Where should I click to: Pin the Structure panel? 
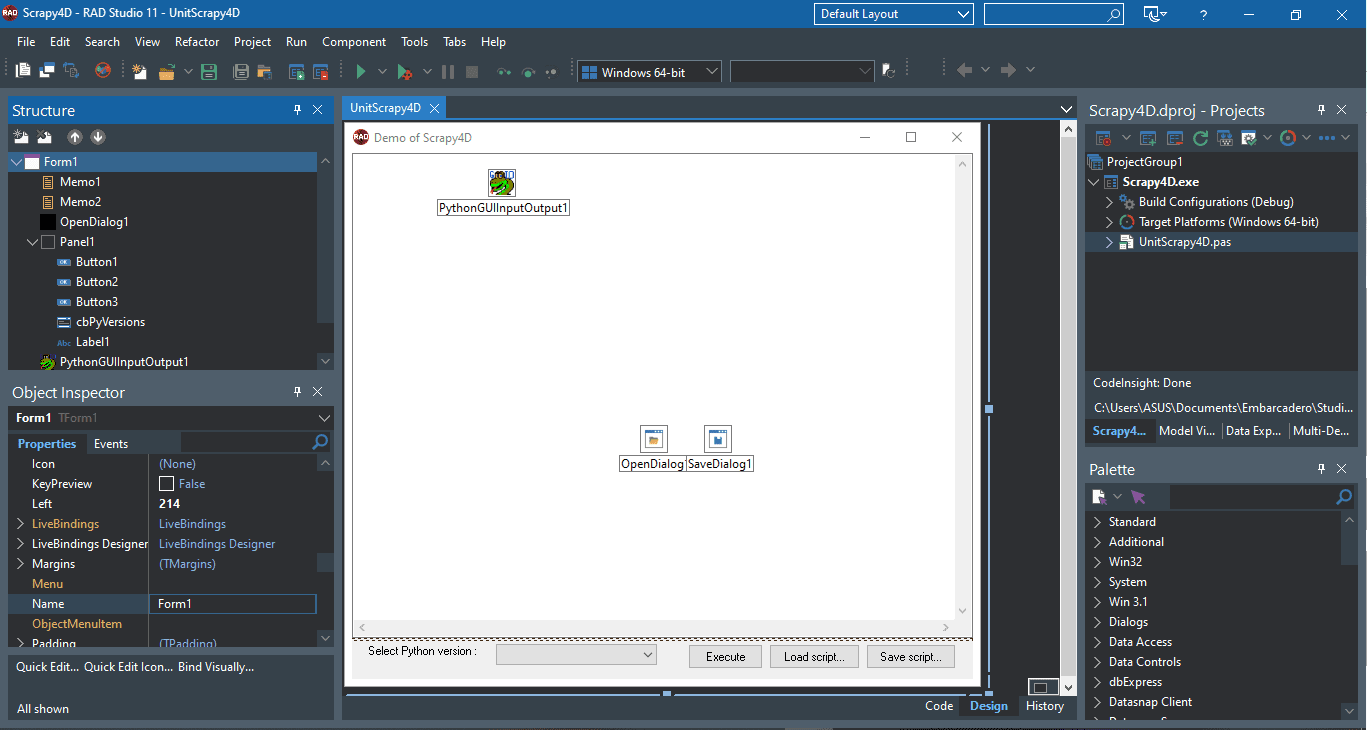(297, 110)
